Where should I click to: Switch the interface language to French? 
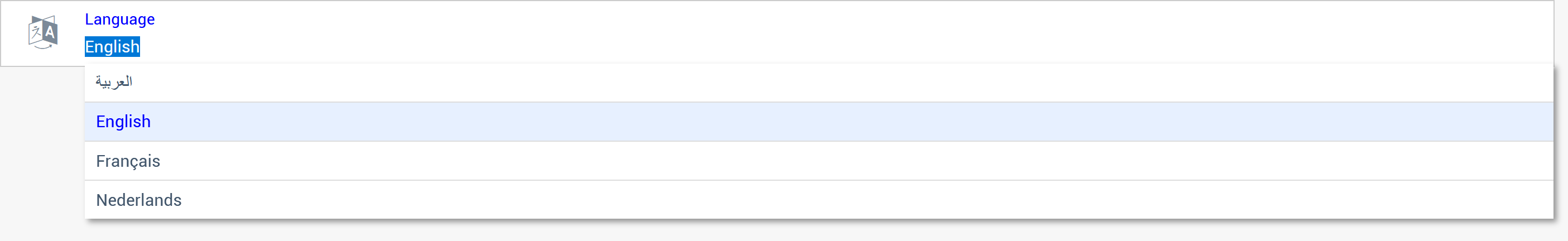tap(819, 161)
